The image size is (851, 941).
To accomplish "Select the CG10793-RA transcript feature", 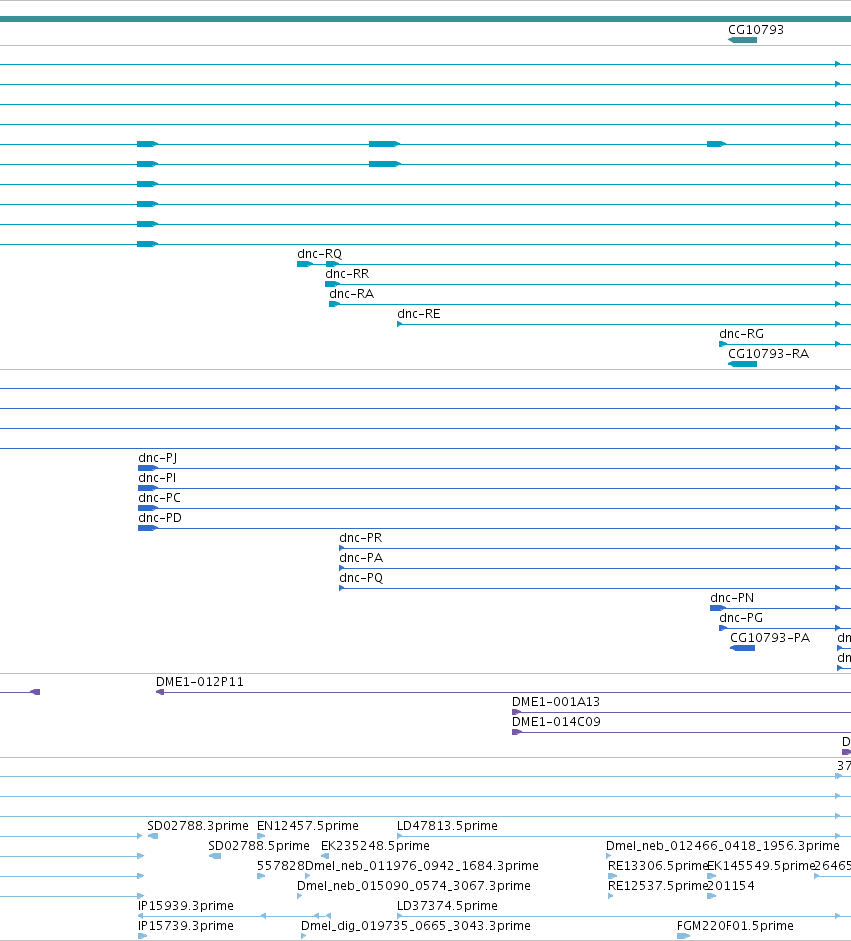I will [x=742, y=364].
